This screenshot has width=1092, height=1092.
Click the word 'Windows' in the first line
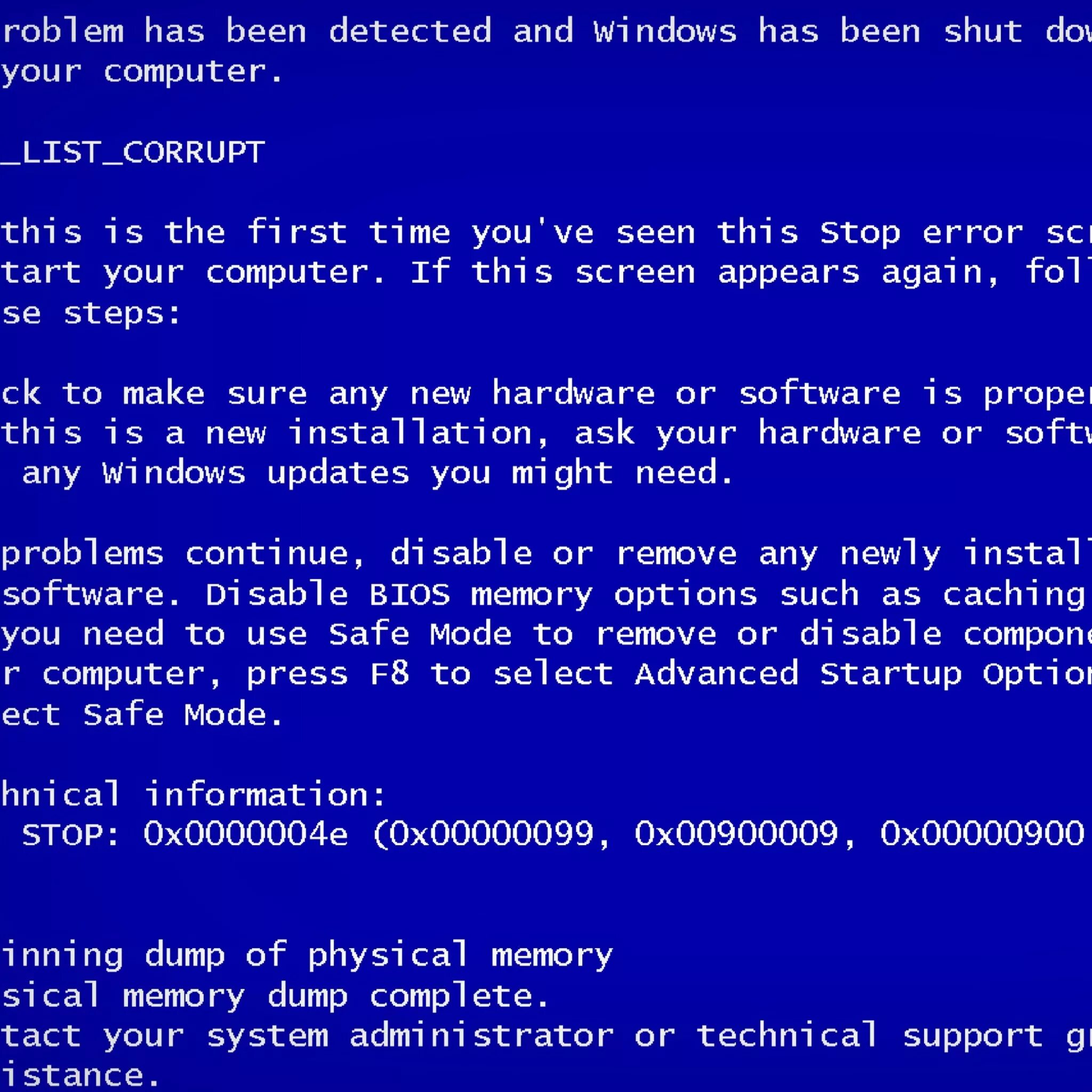pyautogui.click(x=665, y=31)
